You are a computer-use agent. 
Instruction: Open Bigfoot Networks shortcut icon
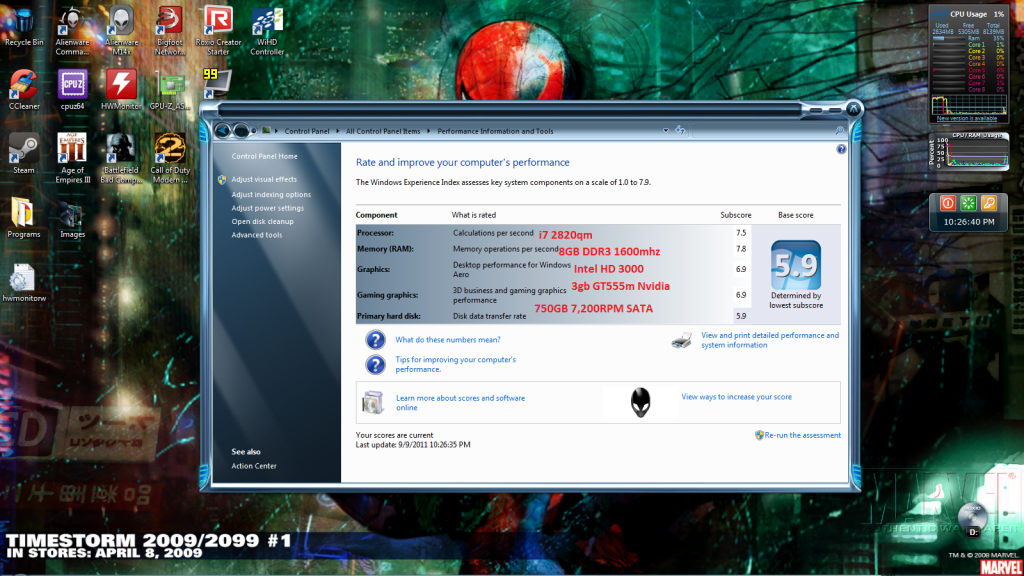pos(170,30)
